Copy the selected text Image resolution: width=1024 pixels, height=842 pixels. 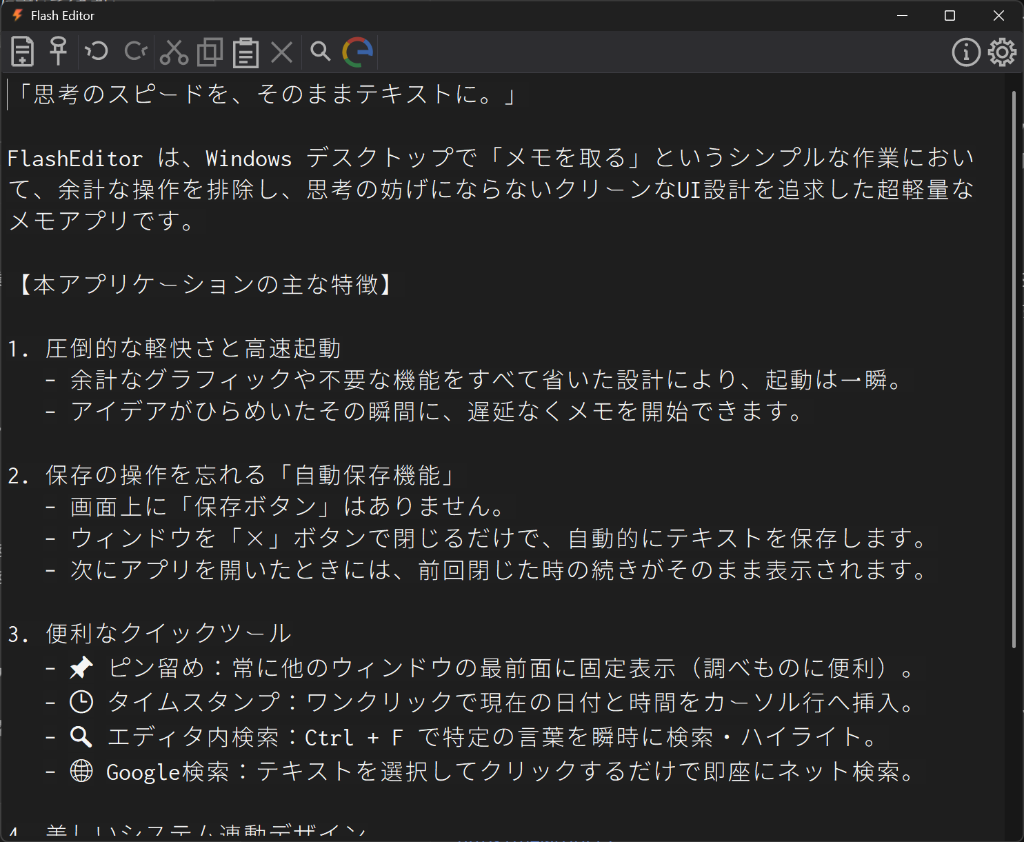(x=210, y=52)
